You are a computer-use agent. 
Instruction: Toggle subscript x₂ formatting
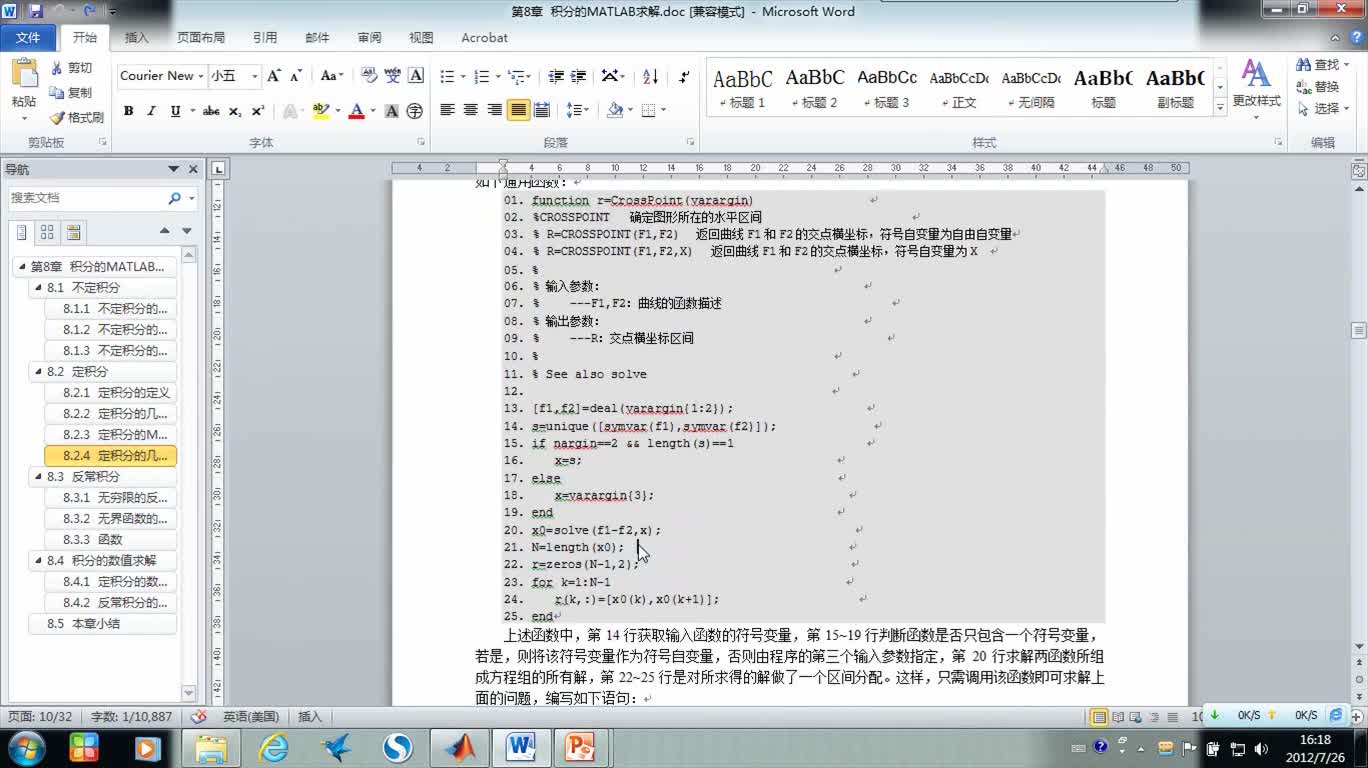click(235, 111)
